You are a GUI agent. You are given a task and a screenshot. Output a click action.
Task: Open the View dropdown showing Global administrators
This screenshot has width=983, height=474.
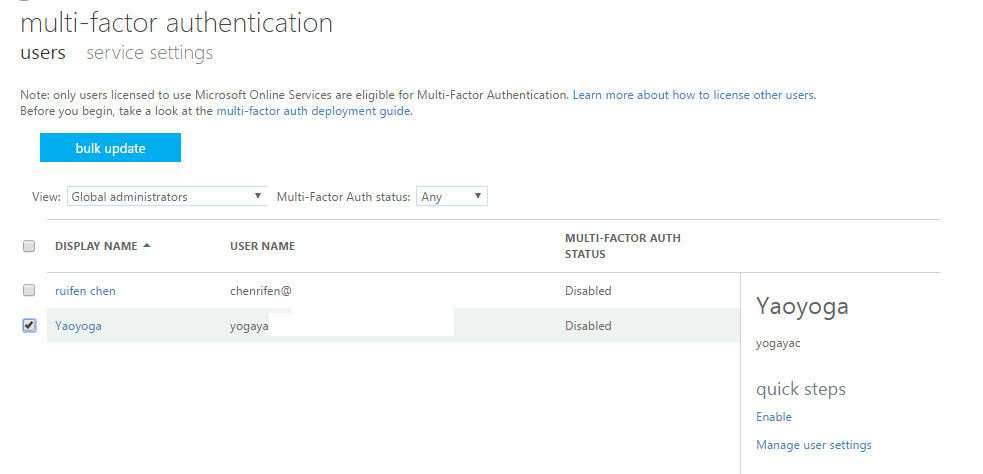(167, 196)
